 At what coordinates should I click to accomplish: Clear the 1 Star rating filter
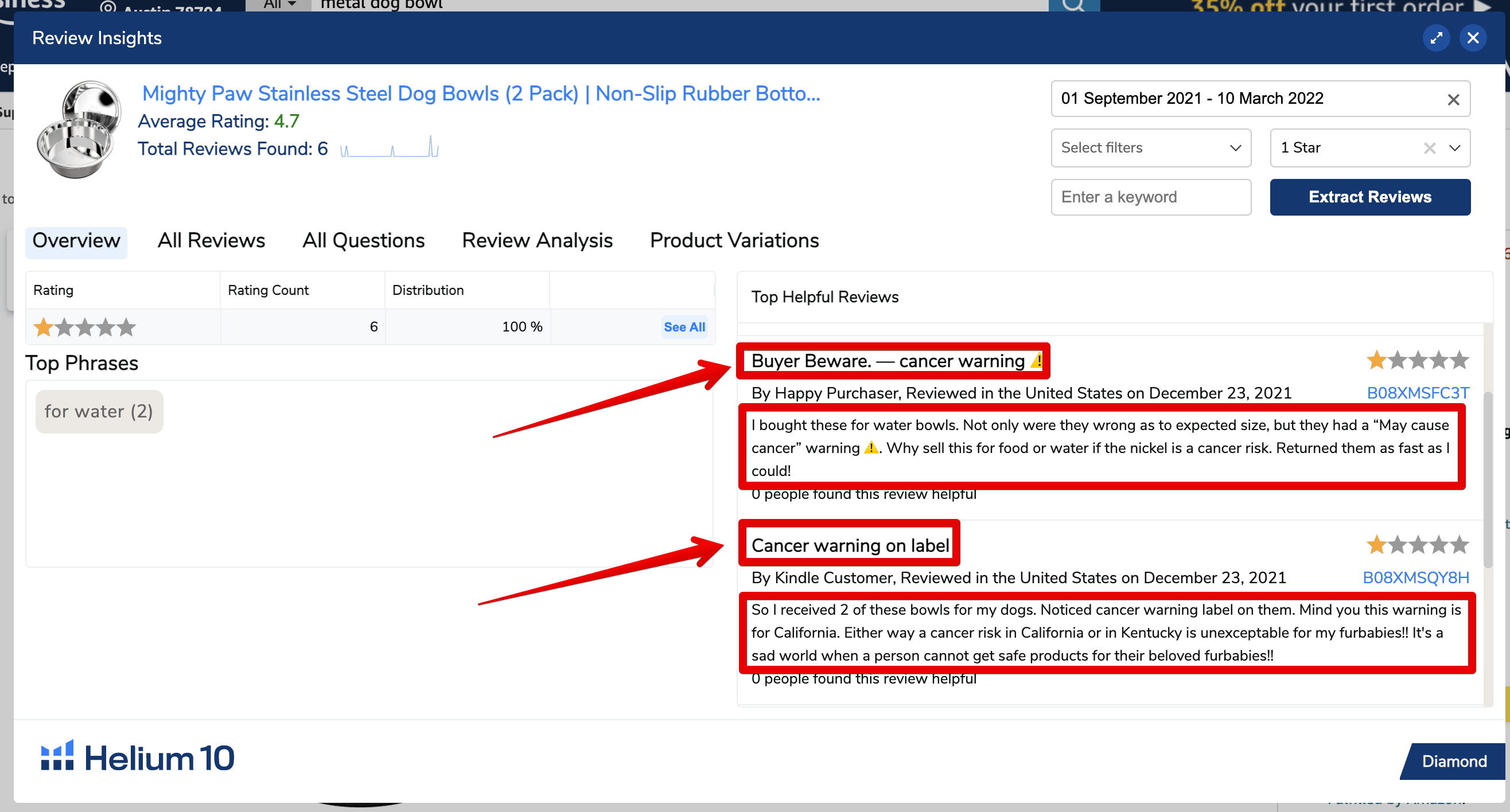pos(1430,148)
